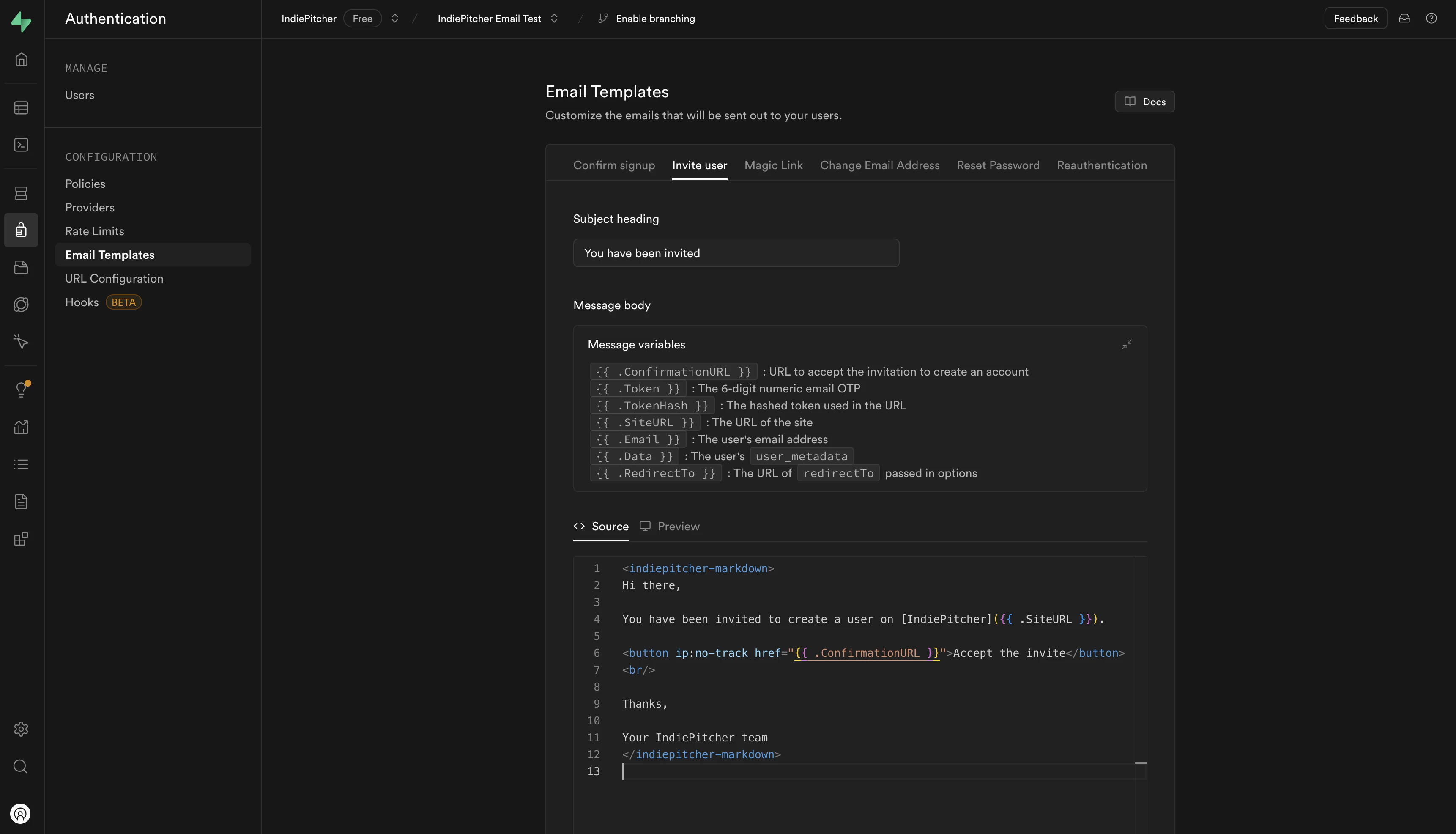1456x834 pixels.
Task: Click Enable branching
Action: pyautogui.click(x=655, y=18)
